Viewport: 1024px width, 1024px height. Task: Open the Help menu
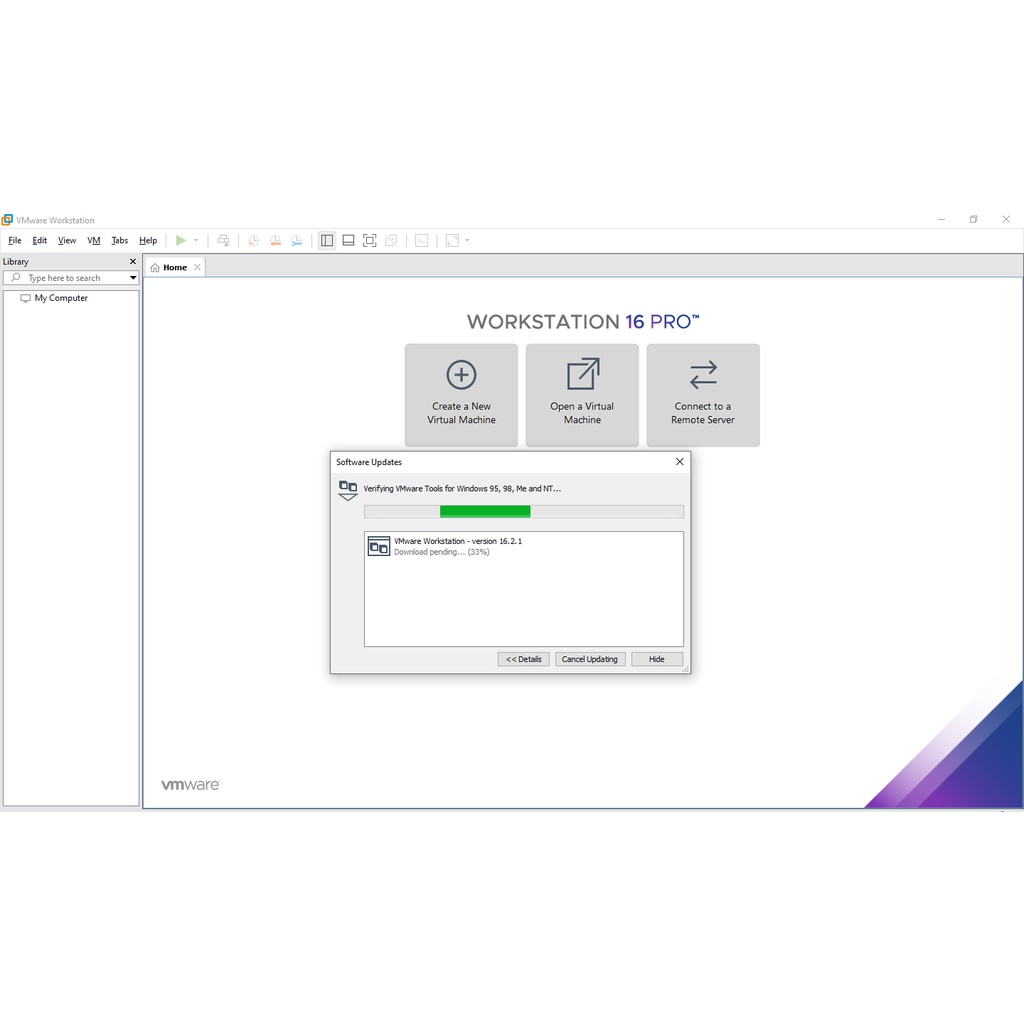tap(148, 240)
